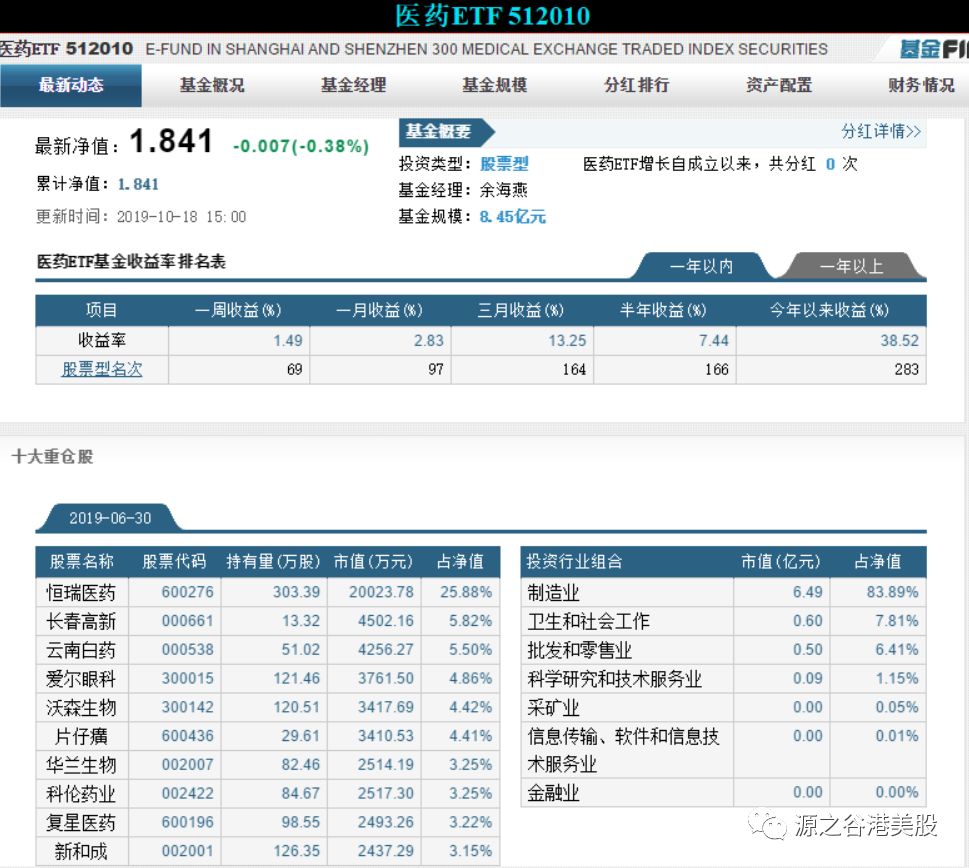Click the 复星医药 stock name
Image resolution: width=969 pixels, height=868 pixels.
tap(81, 823)
